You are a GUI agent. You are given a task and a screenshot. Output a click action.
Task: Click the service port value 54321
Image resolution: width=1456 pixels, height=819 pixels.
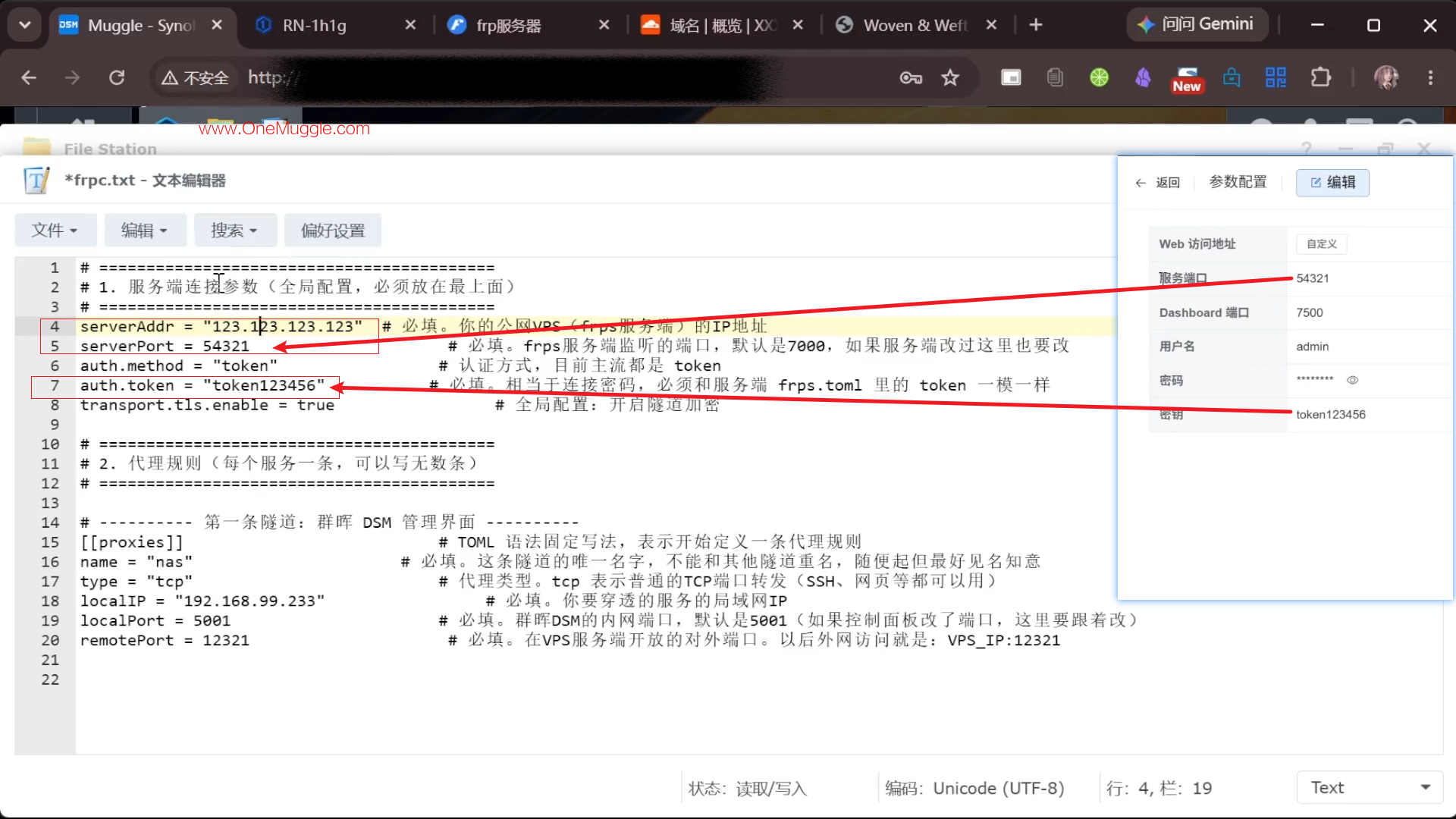[1313, 278]
